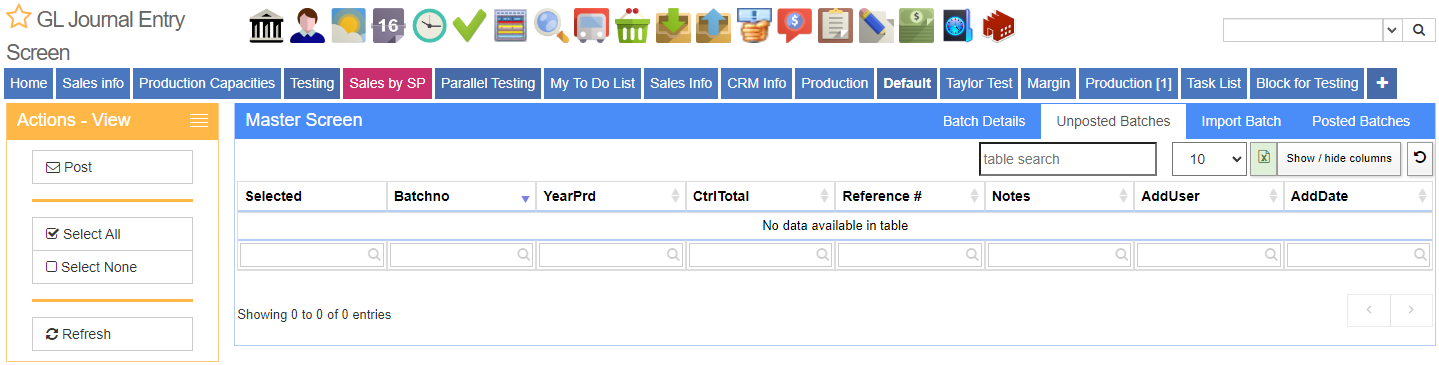This screenshot has width=1439, height=365.
Task: Click Show / hide columns button
Action: point(1339,158)
